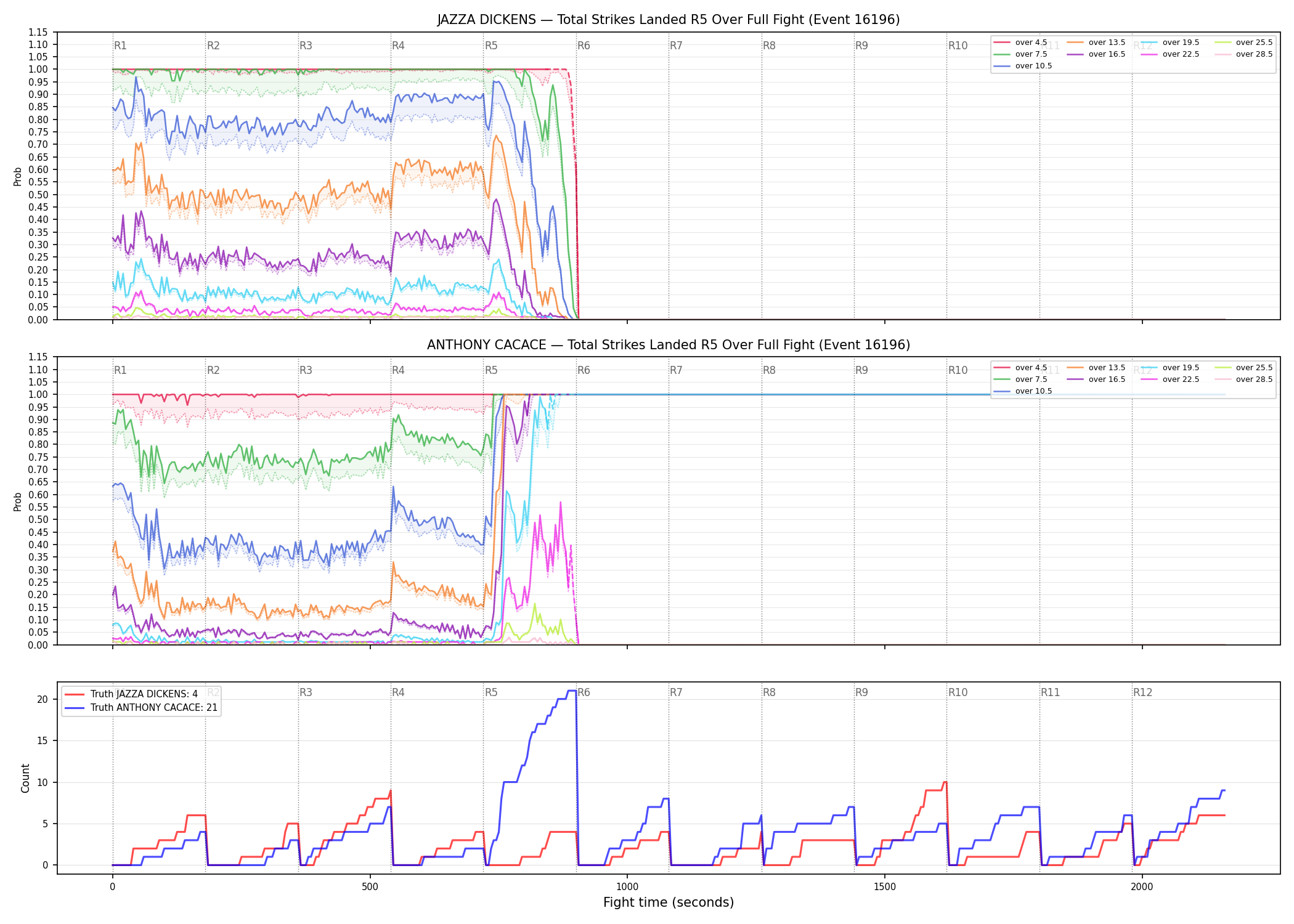Viewport: 1294px width, 924px height.
Task: Click the R5 round marker in top chart
Action: point(491,46)
